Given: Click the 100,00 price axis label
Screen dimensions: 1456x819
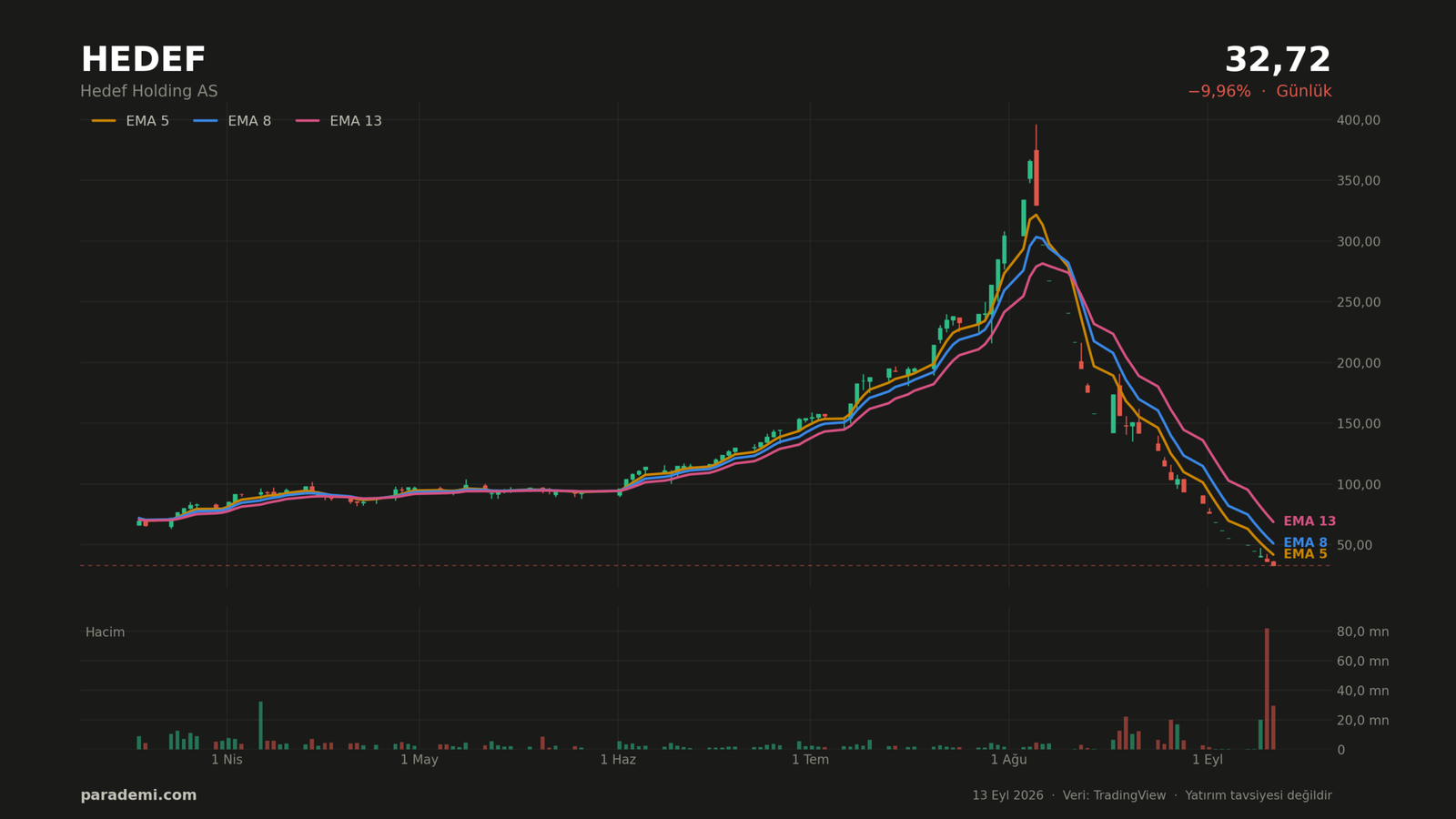Looking at the screenshot, I should (x=1359, y=484).
